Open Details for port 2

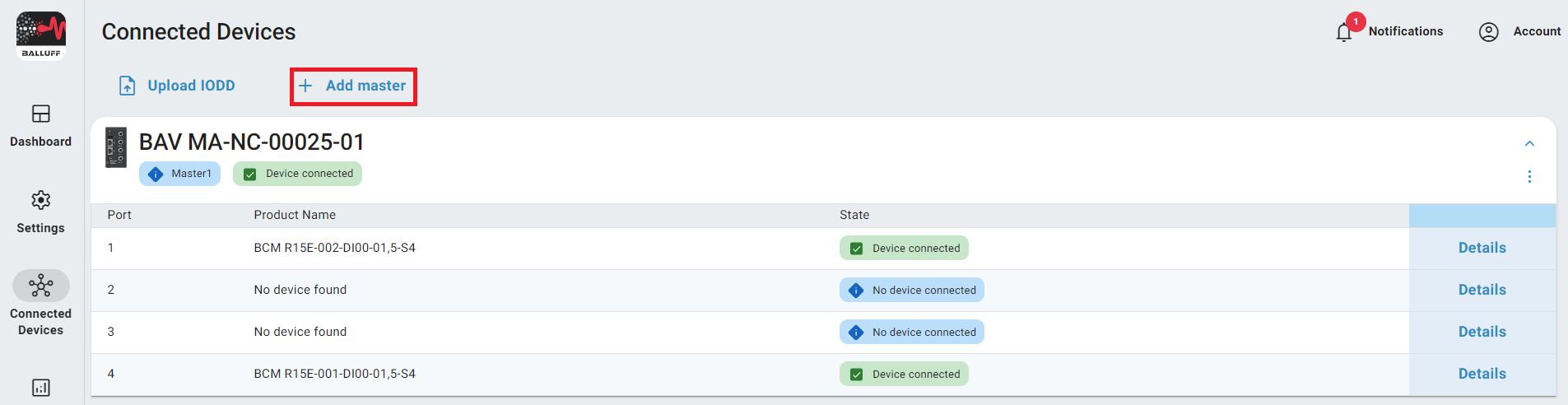pos(1482,290)
